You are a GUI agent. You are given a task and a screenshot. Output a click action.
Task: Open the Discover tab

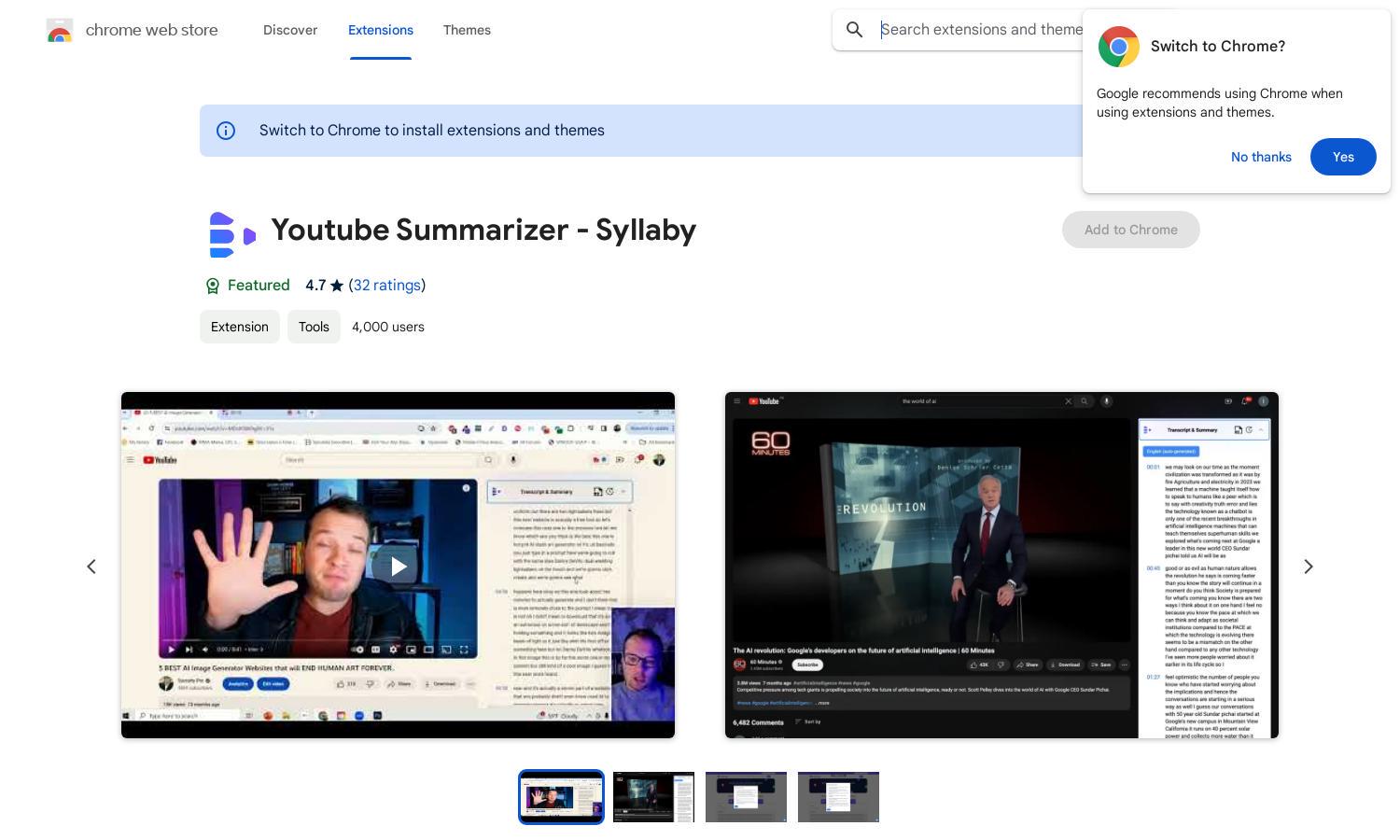coord(290,30)
